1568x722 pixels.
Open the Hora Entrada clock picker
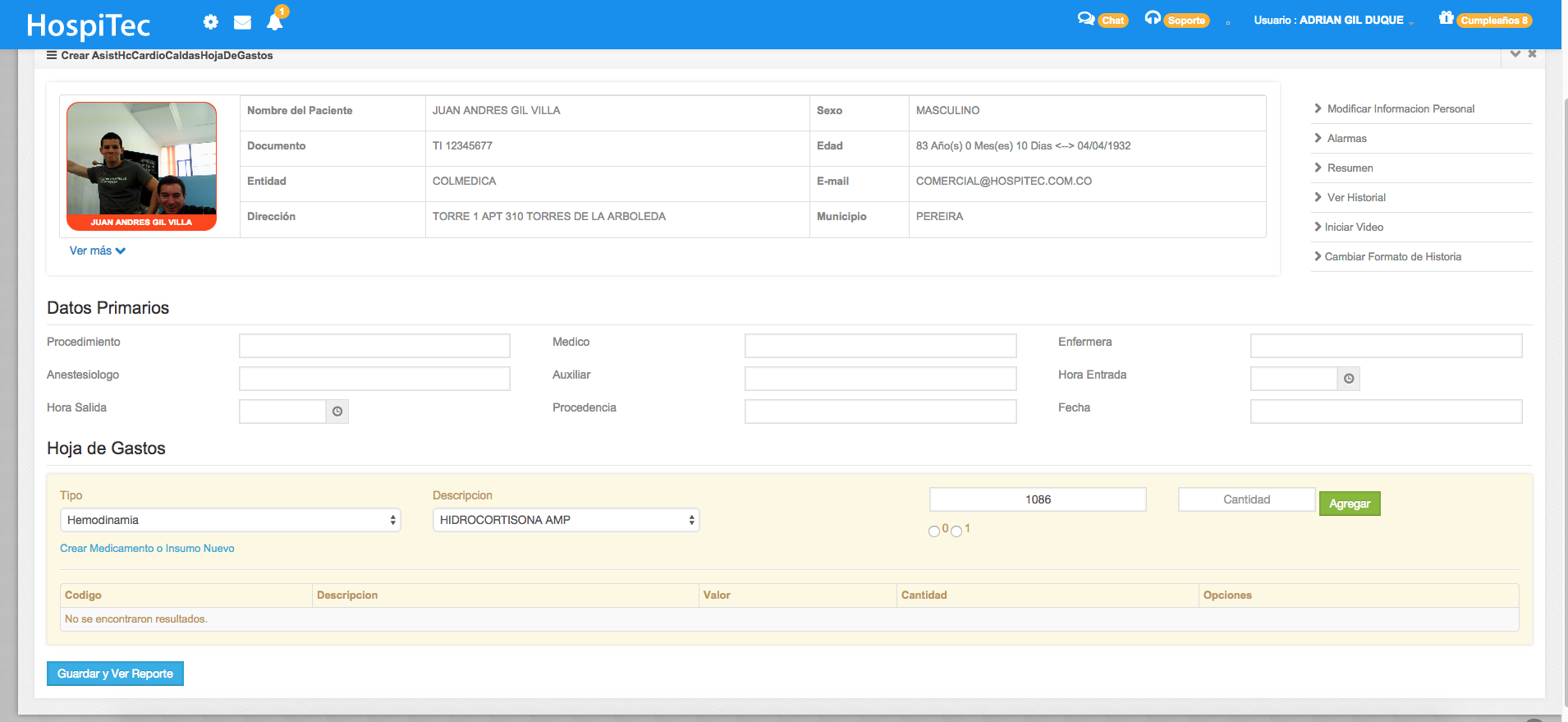[x=1349, y=379]
